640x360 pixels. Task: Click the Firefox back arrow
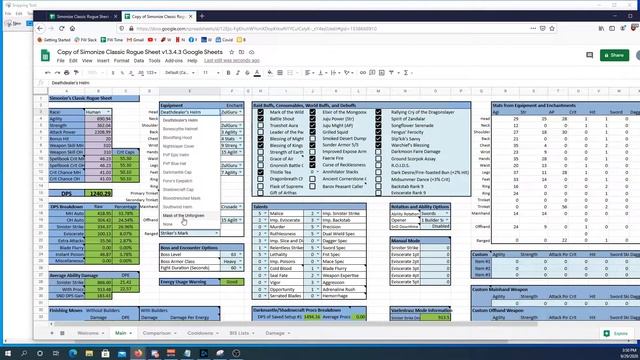pyautogui.click(x=40, y=29)
